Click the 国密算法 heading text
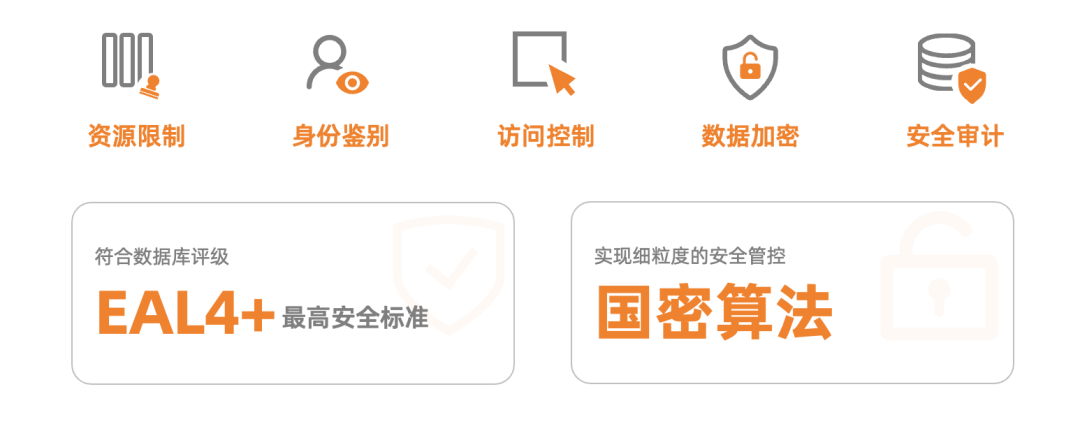 click(x=714, y=311)
